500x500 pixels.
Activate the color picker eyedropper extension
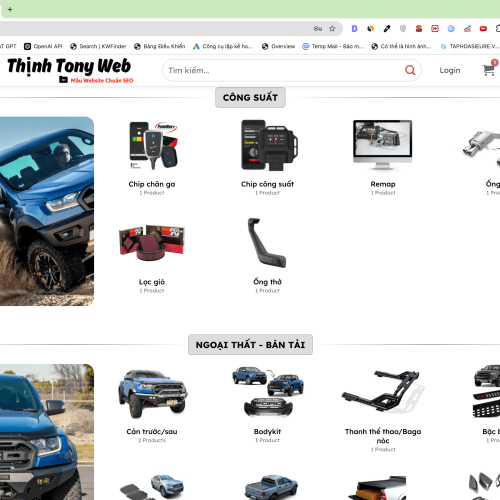click(x=387, y=29)
